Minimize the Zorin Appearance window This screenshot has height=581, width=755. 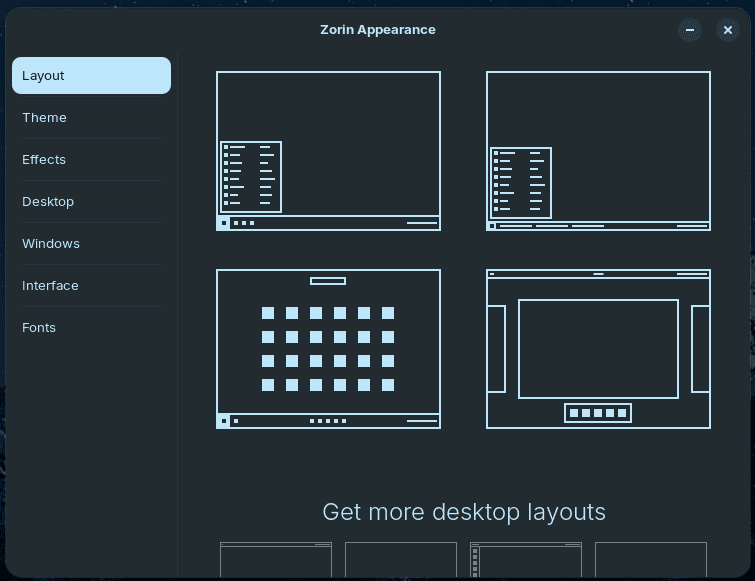(690, 30)
